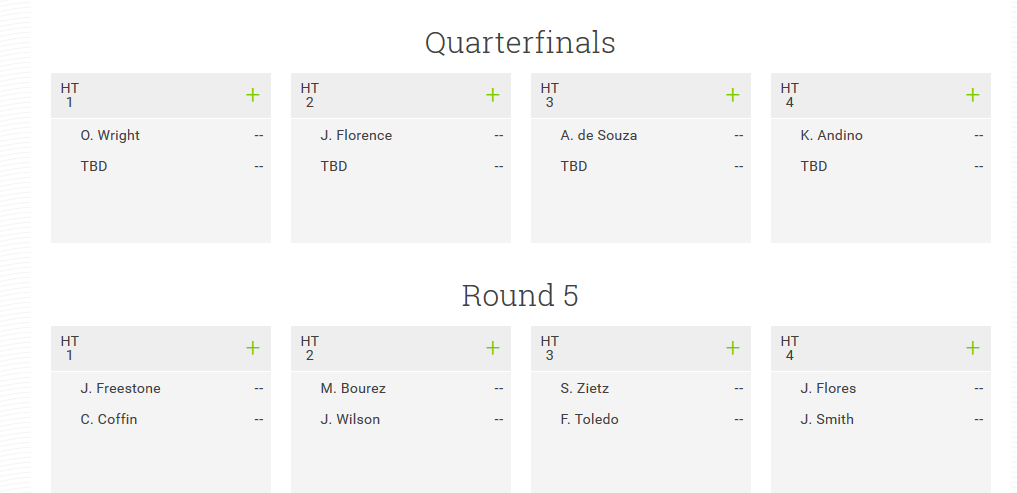Expand Round 5 Heat 3 plus icon

click(732, 348)
